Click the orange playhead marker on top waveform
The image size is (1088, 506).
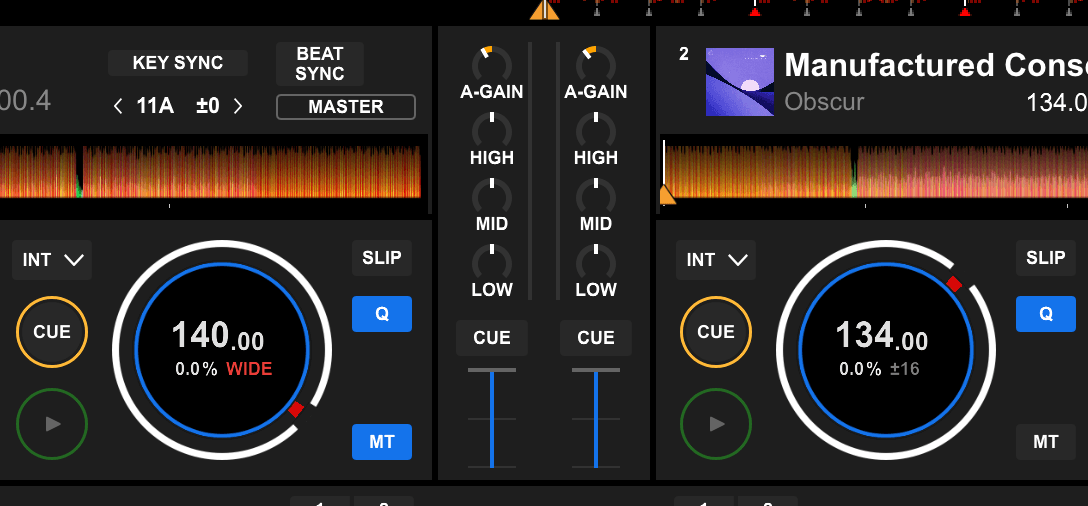pyautogui.click(x=545, y=10)
